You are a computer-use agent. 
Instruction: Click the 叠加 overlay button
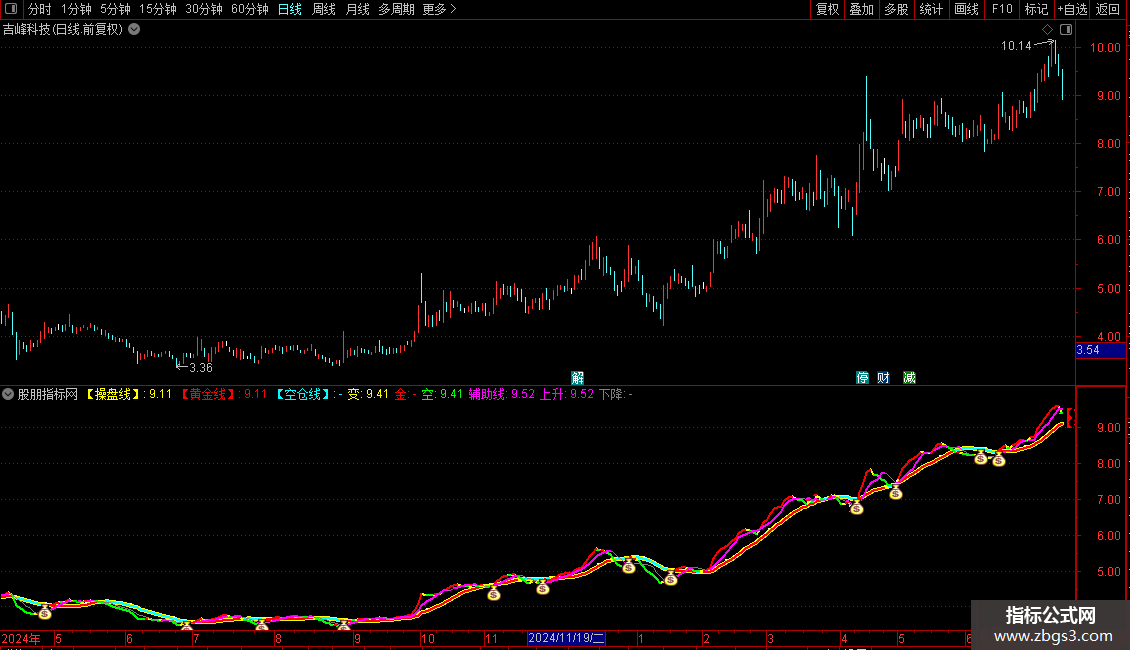pos(861,9)
